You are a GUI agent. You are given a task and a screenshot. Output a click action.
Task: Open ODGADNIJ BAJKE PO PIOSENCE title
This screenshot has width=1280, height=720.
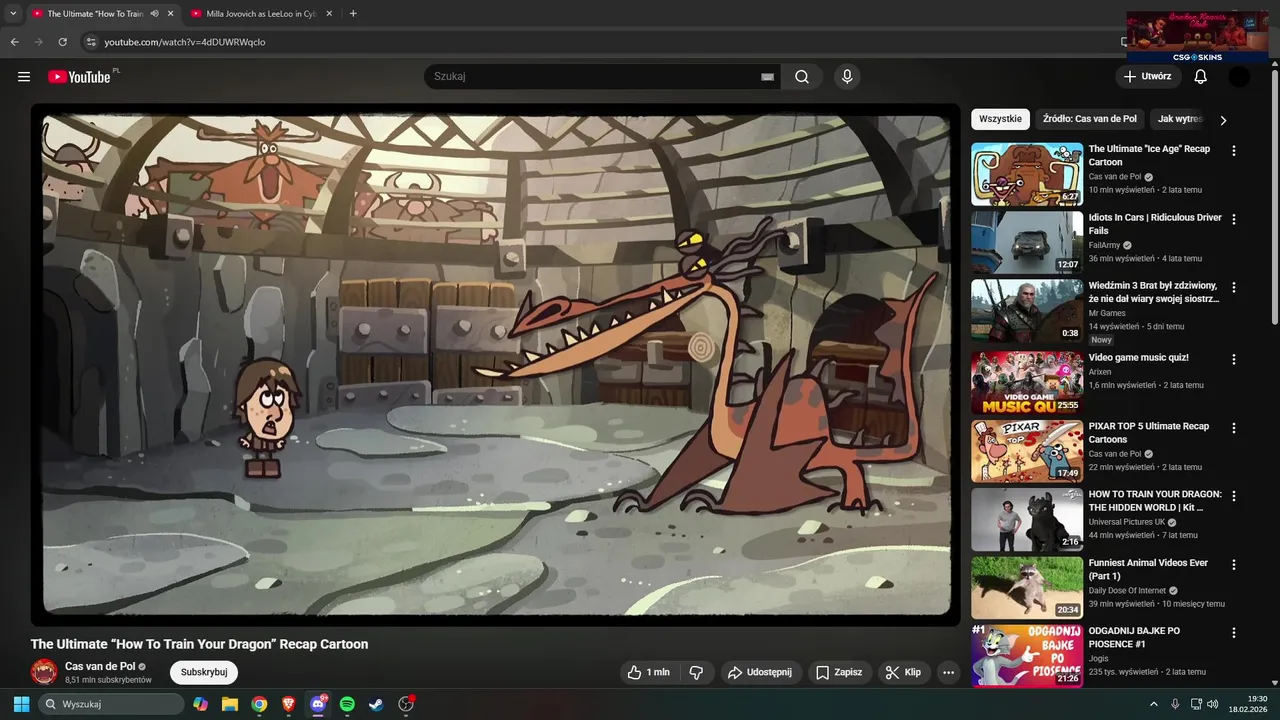point(1135,637)
